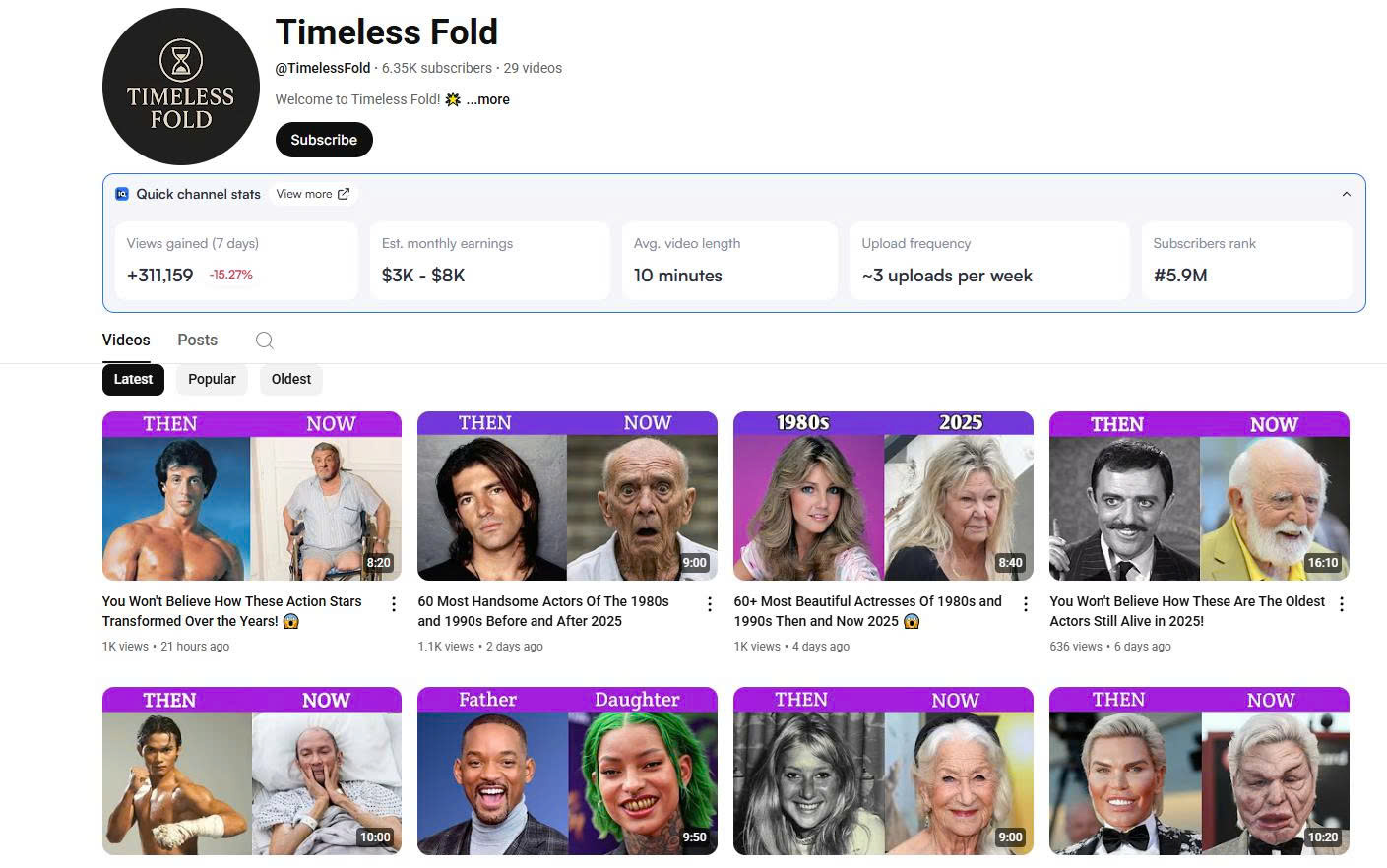Expand channel description with "...more"
This screenshot has width=1387, height=868.
488,99
